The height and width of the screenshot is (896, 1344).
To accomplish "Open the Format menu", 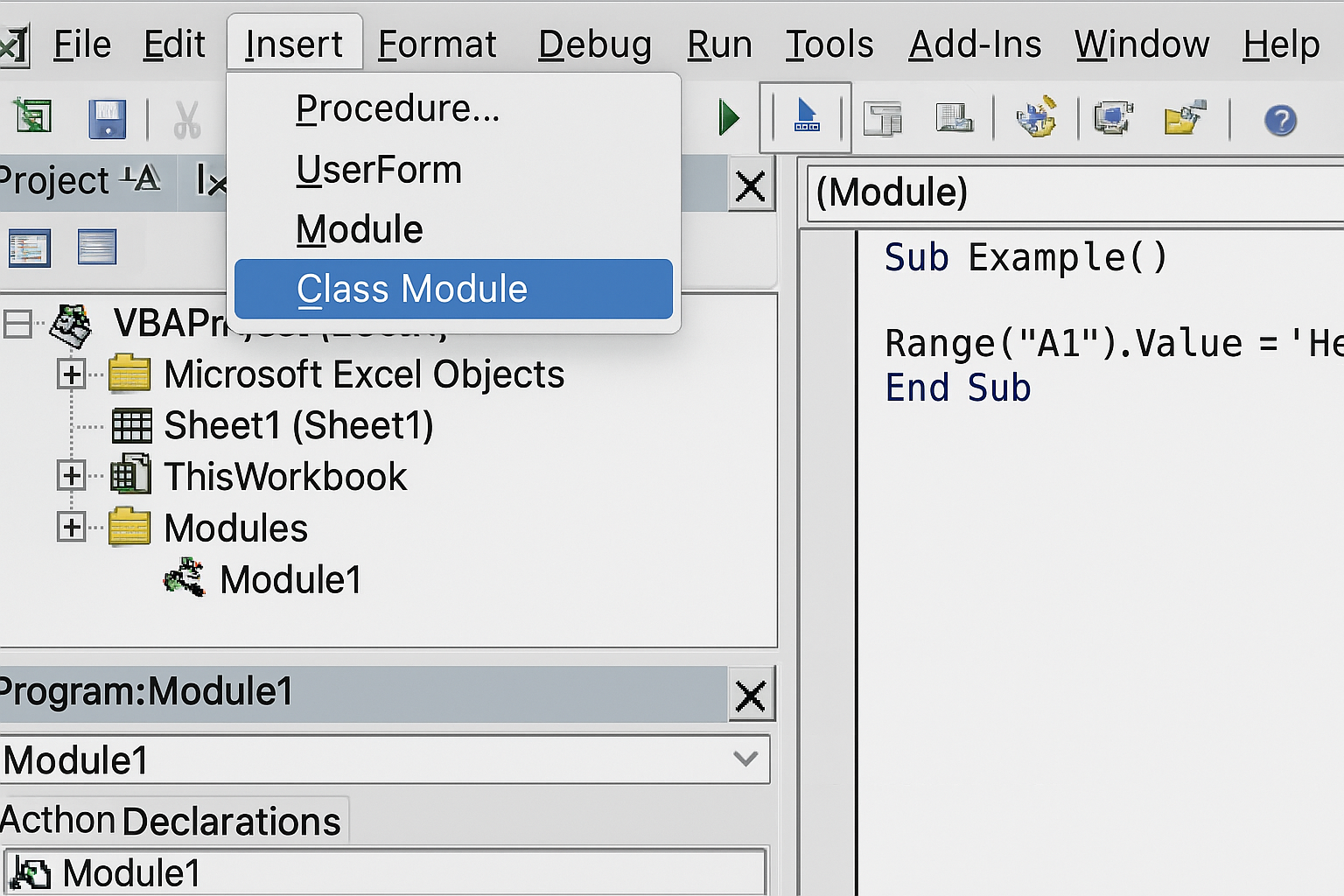I will click(x=437, y=44).
